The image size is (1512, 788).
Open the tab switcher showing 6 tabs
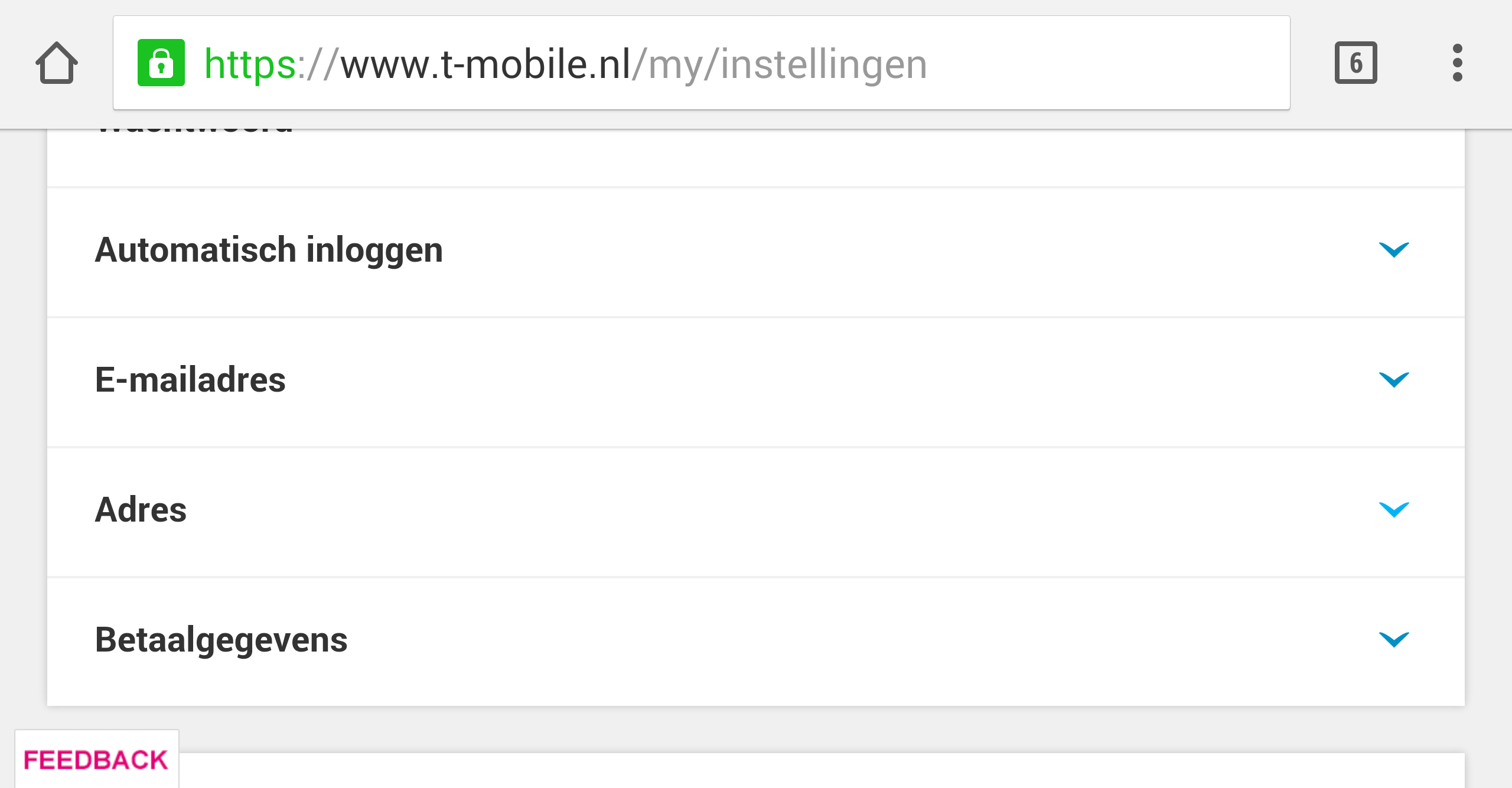tap(1355, 63)
